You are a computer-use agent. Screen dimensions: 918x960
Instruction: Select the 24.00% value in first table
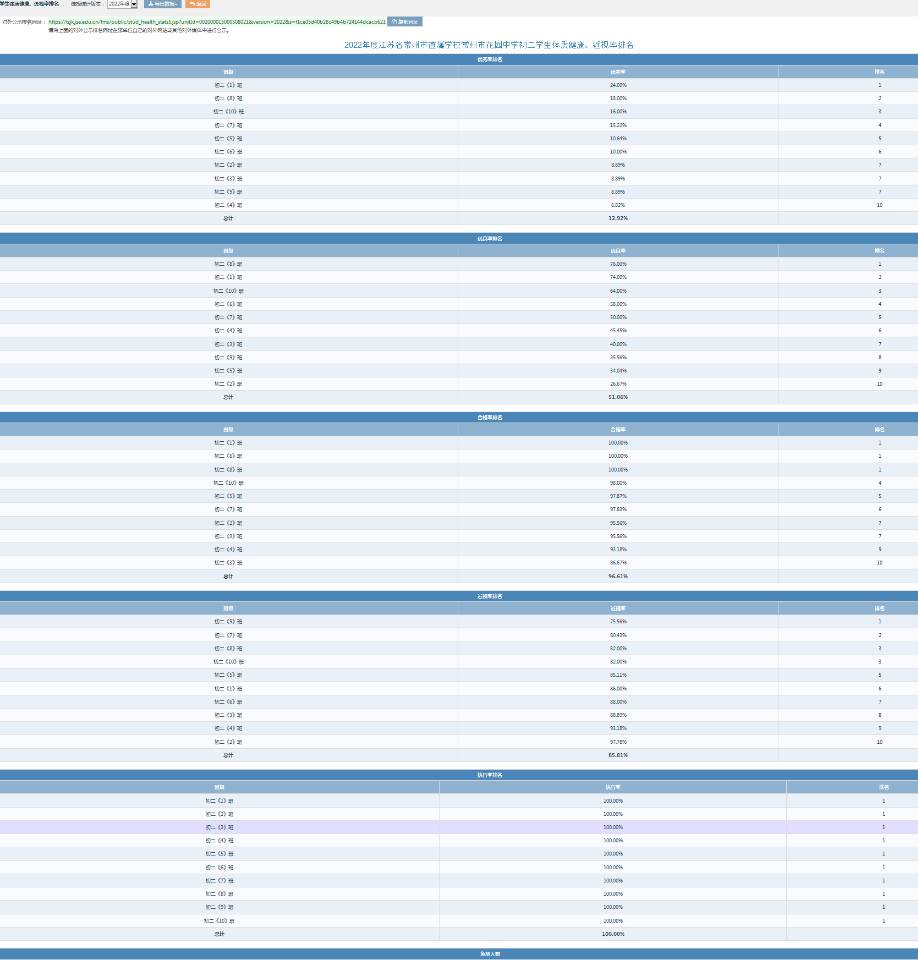click(618, 85)
